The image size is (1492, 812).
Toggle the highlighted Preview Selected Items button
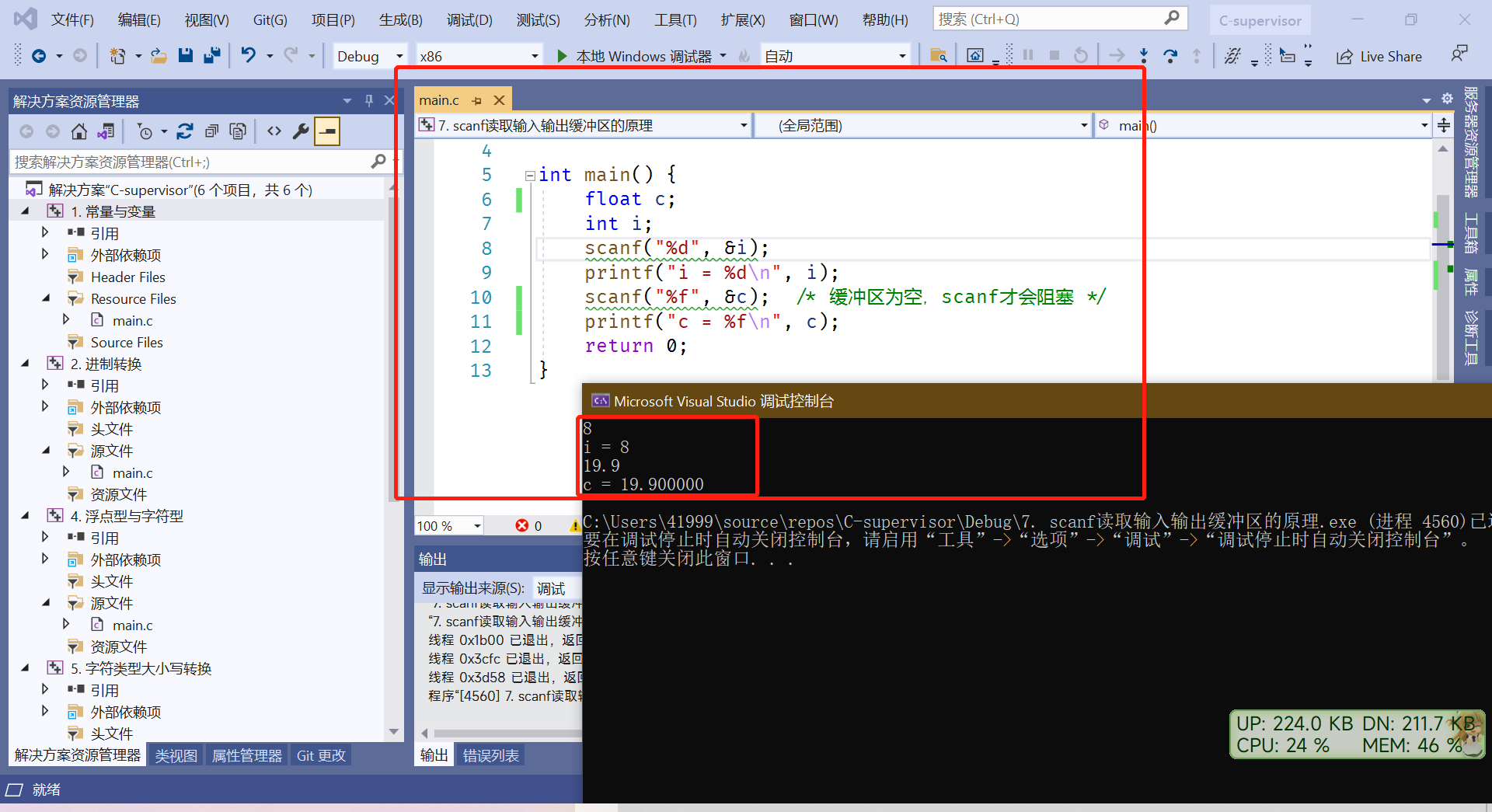click(x=327, y=131)
